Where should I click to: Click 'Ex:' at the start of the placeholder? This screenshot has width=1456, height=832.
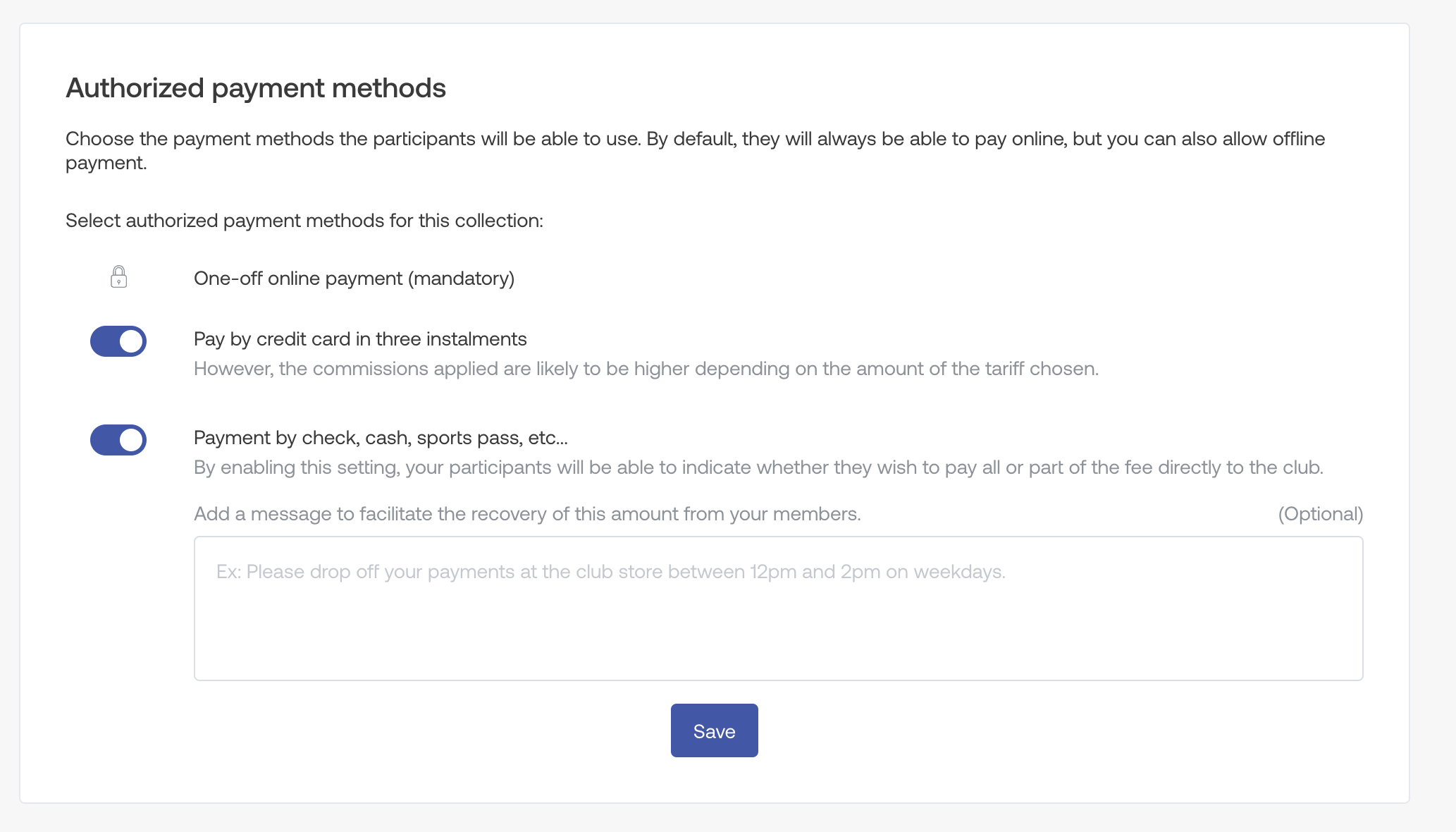coord(228,572)
